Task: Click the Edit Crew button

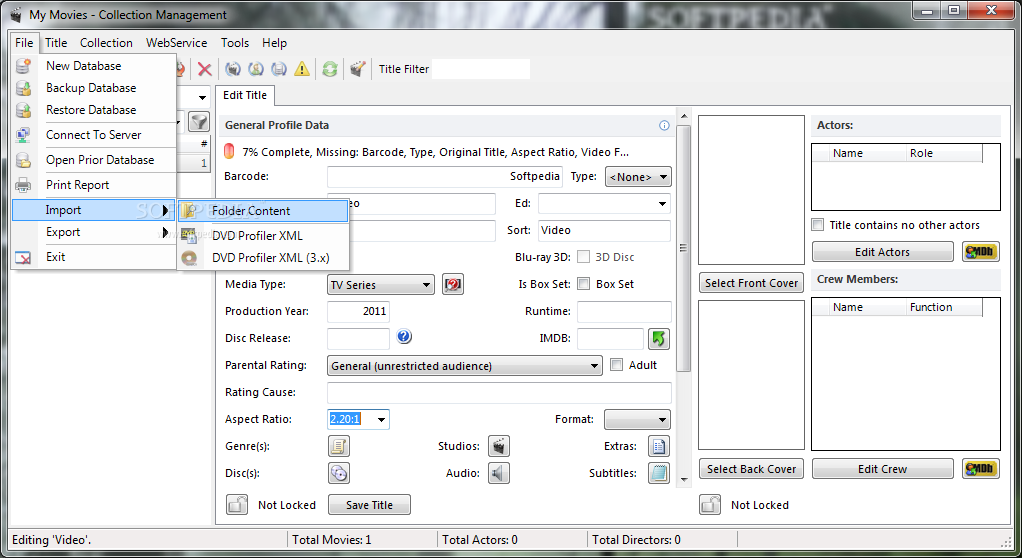Action: pyautogui.click(x=883, y=469)
